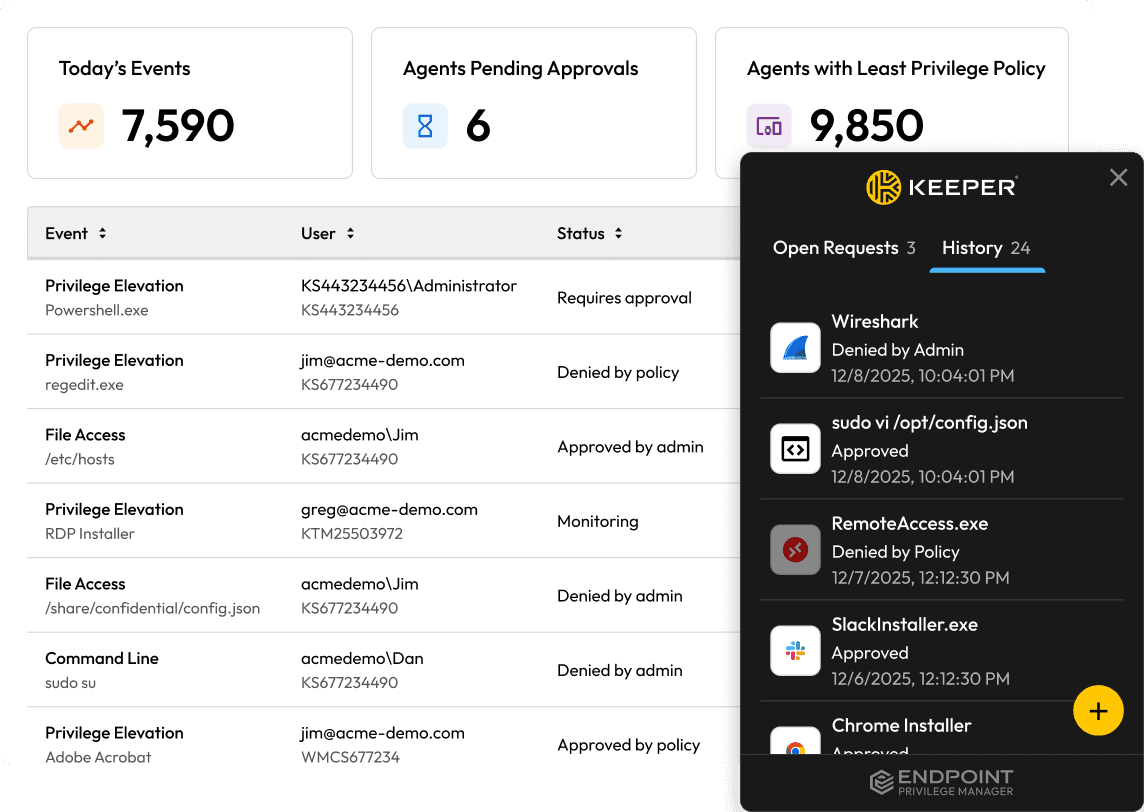The height and width of the screenshot is (812, 1144).
Task: Click the code terminal icon for sudo vi
Action: point(795,449)
